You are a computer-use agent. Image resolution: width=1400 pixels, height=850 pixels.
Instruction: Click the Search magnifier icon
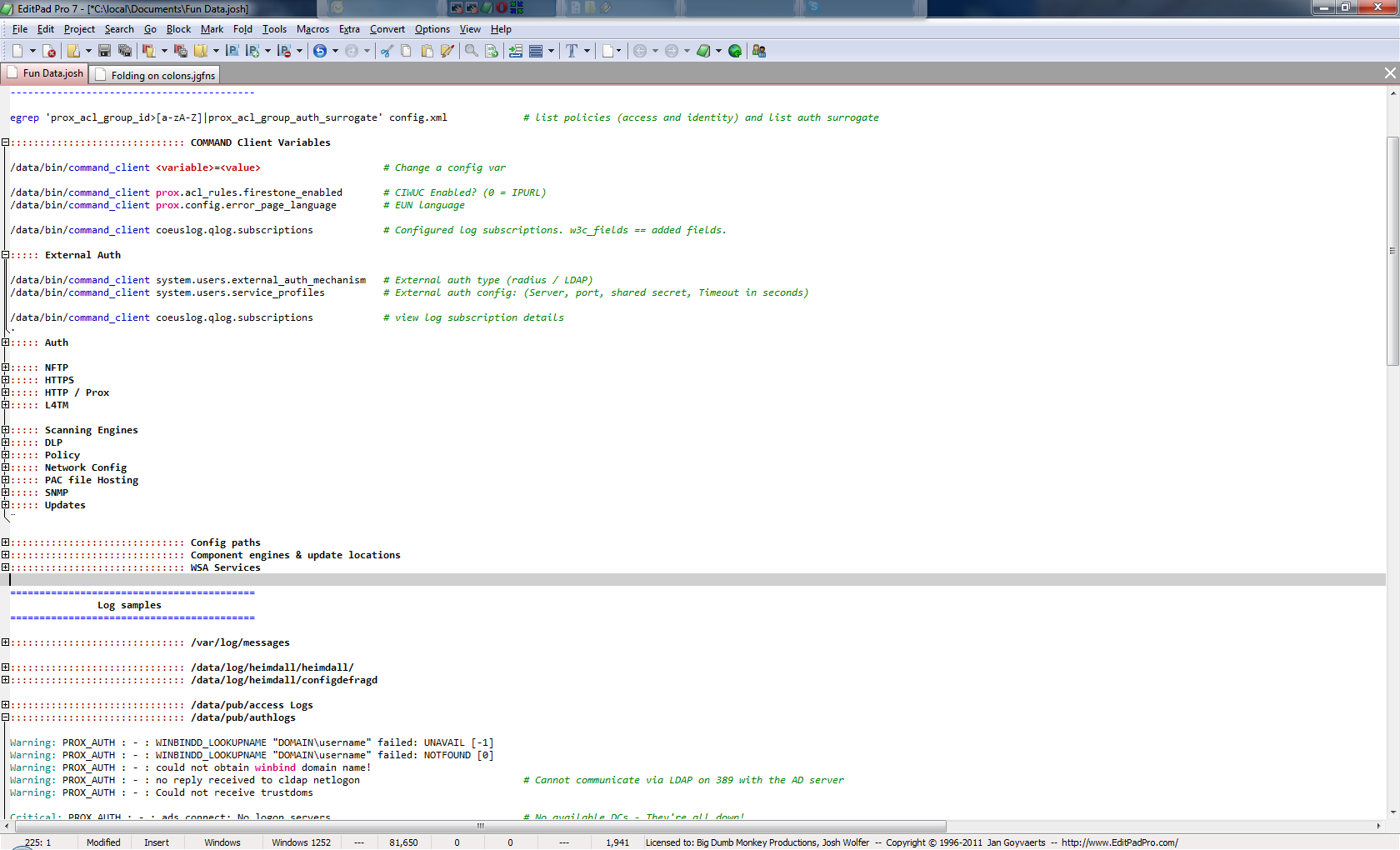[471, 51]
